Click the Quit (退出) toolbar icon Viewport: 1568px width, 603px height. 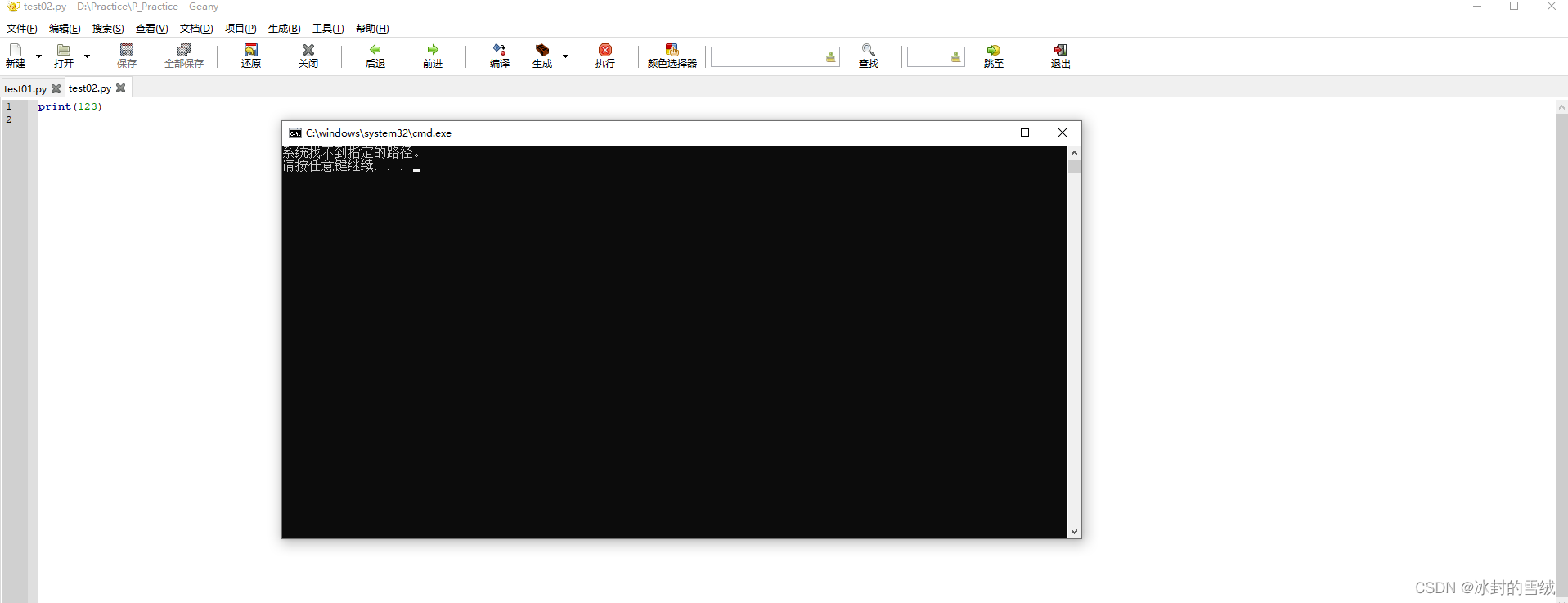pos(1061,50)
